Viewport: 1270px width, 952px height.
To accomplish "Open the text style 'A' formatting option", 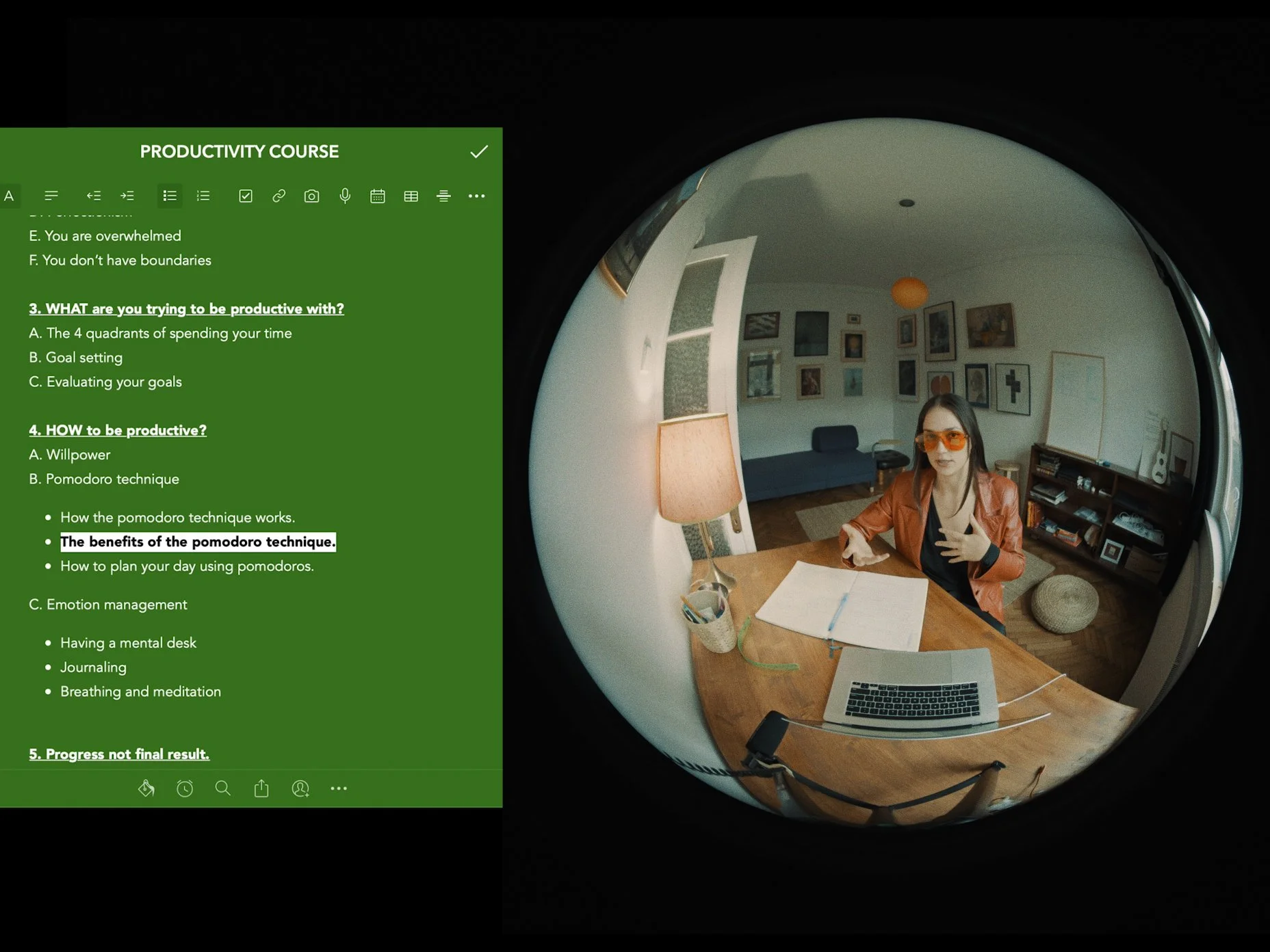I will 9,196.
